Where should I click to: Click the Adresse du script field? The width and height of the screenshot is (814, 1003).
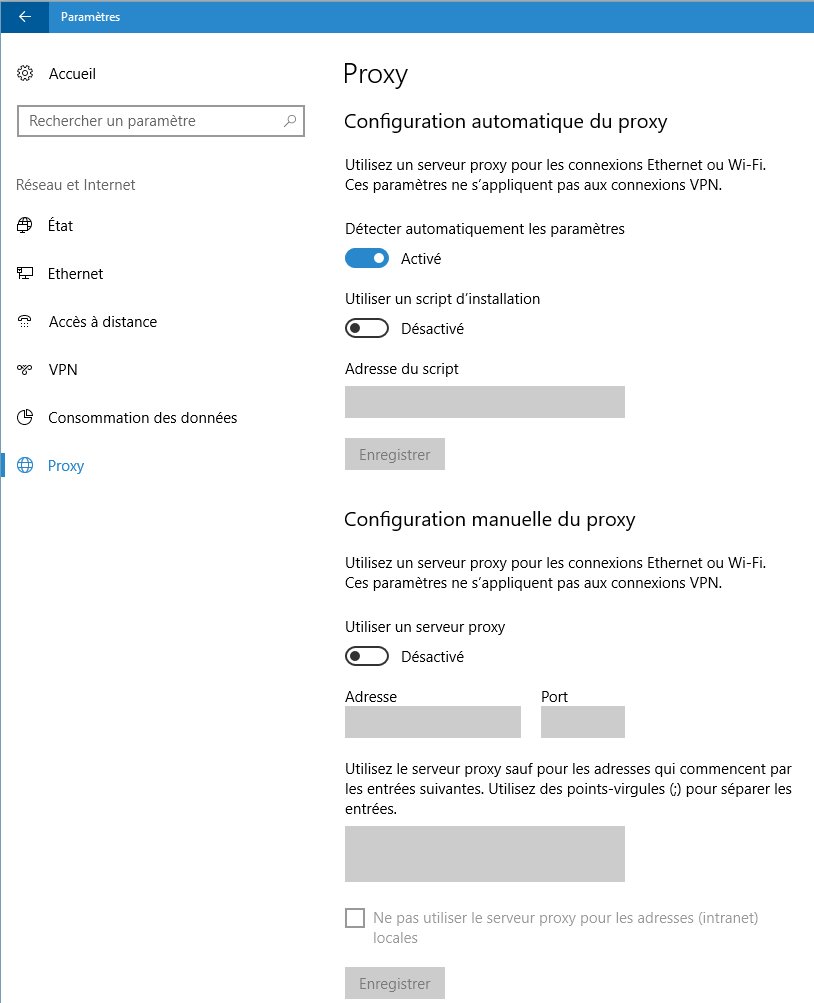[484, 402]
